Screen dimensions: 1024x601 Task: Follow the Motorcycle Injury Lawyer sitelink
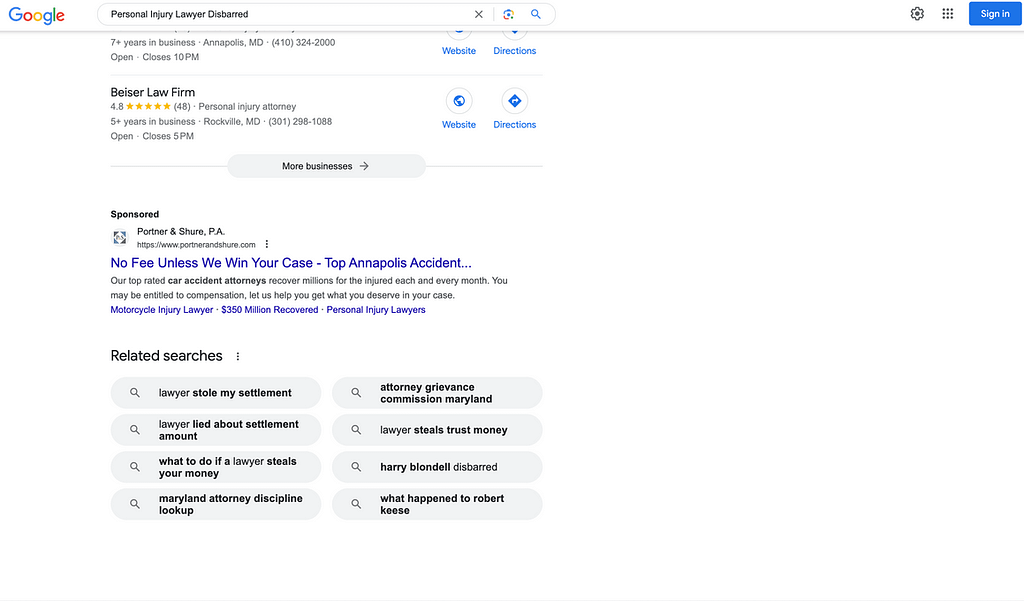coord(161,310)
